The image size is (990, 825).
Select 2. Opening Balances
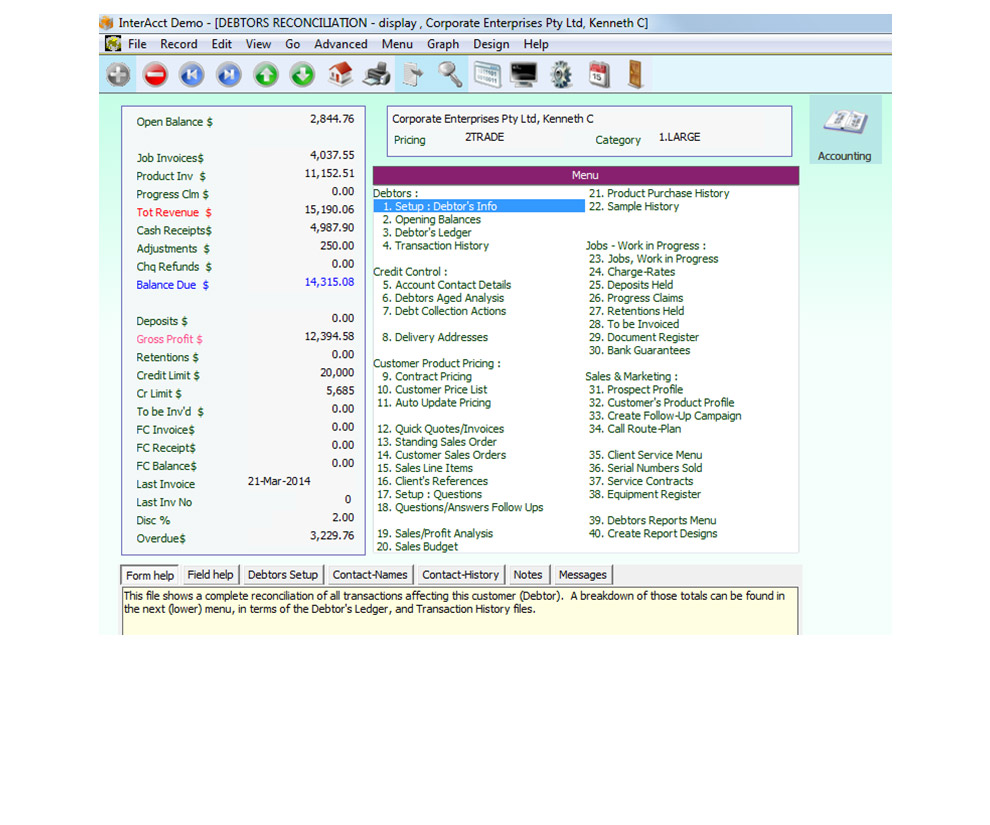click(x=431, y=220)
